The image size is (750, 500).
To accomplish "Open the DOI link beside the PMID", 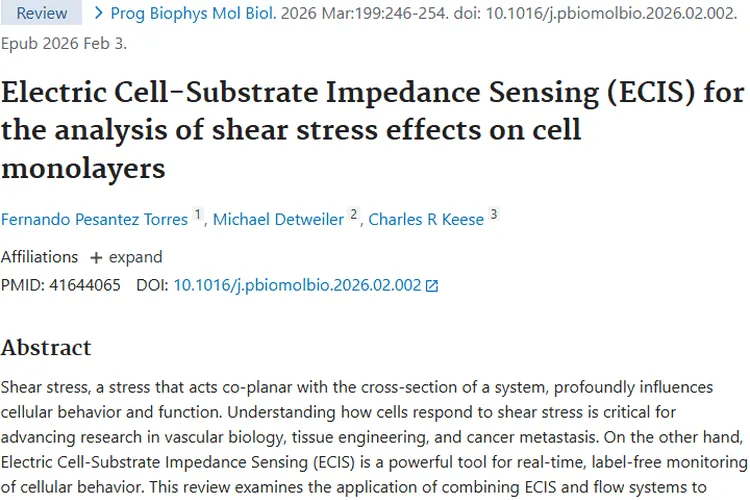I will 297,285.
